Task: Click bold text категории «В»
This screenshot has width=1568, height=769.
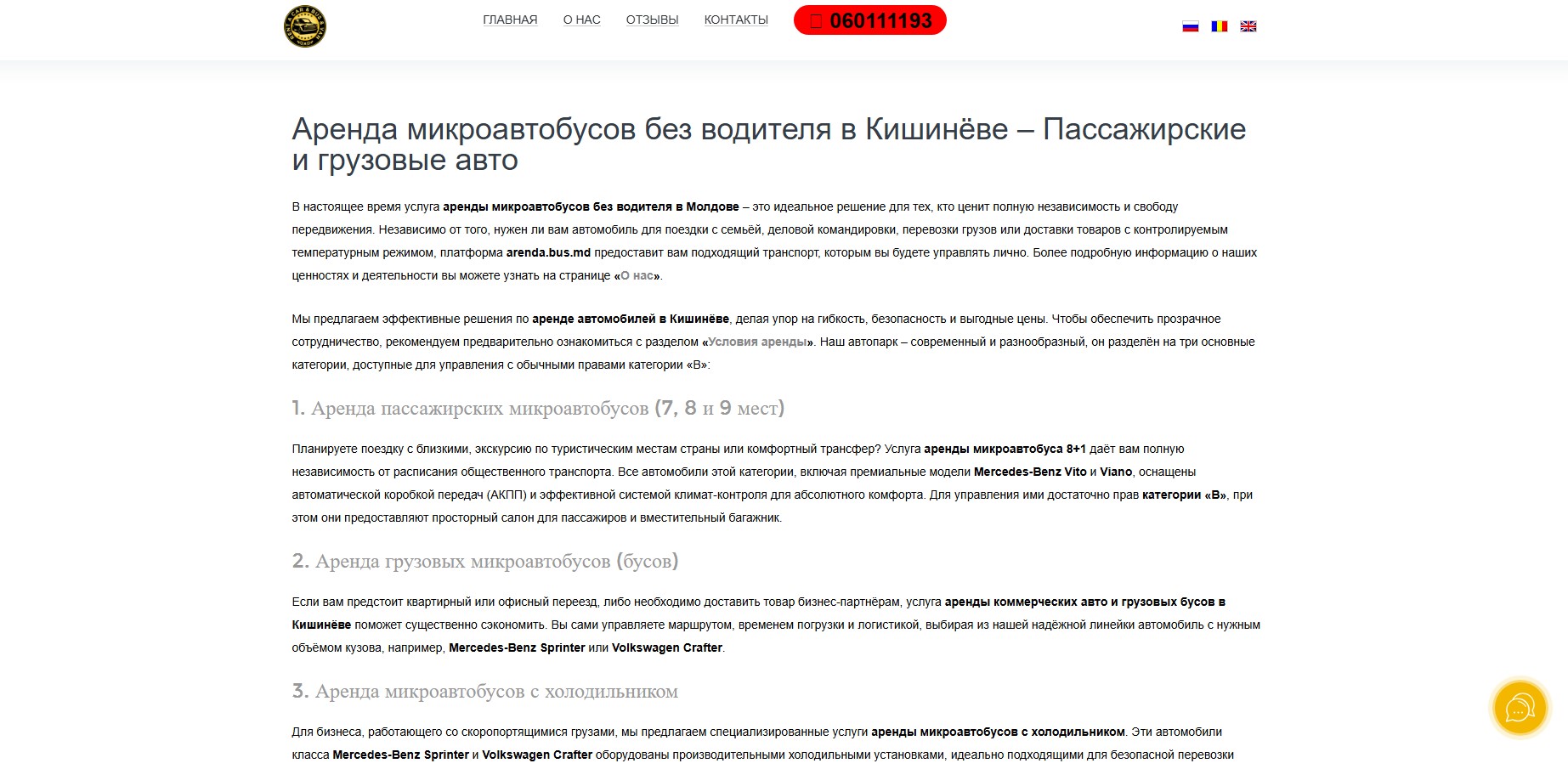Action: point(1184,495)
